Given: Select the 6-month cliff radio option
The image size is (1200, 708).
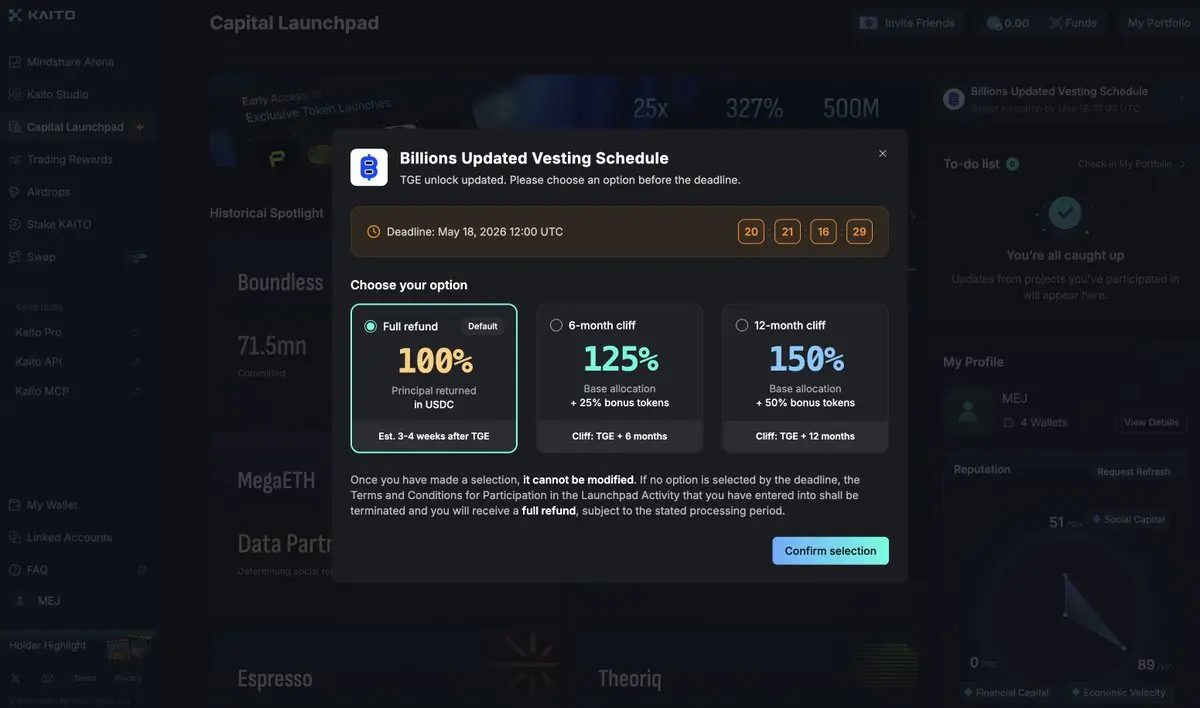Looking at the screenshot, I should point(556,325).
